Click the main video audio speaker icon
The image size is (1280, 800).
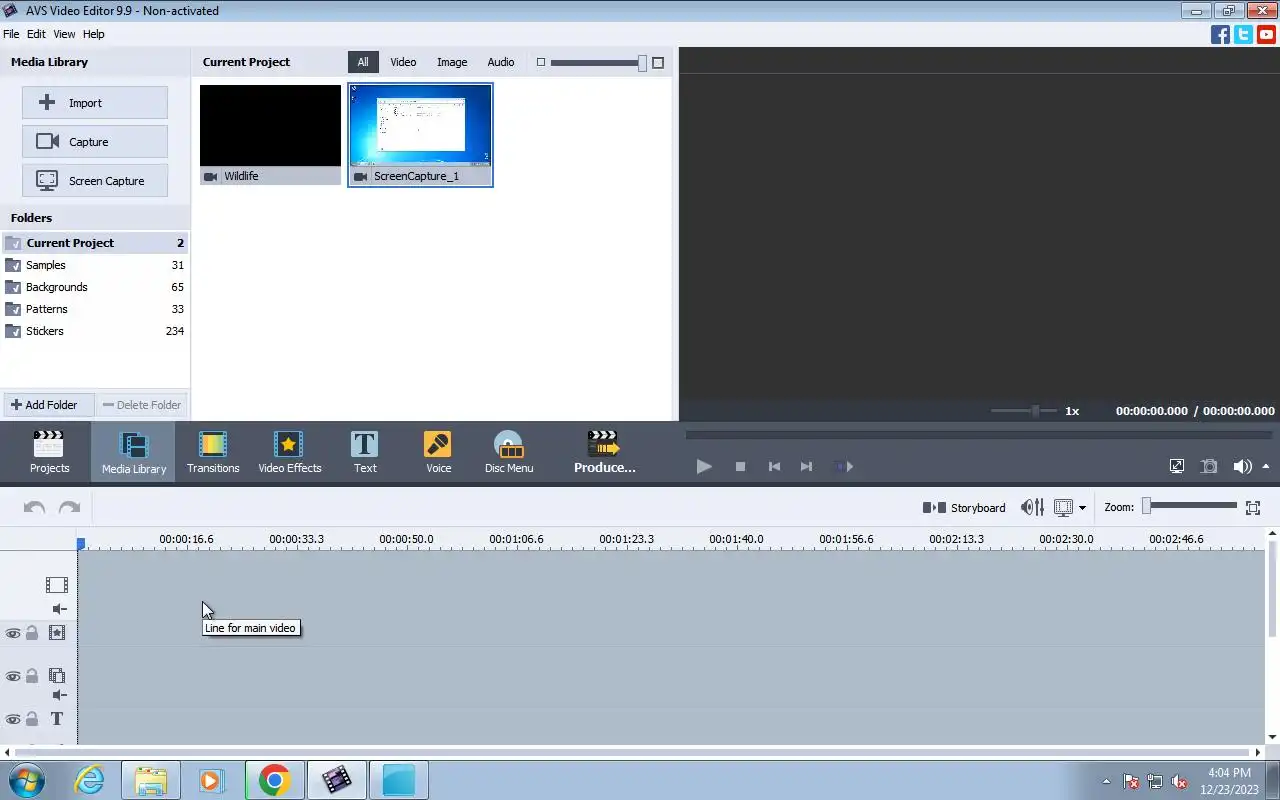(60, 609)
